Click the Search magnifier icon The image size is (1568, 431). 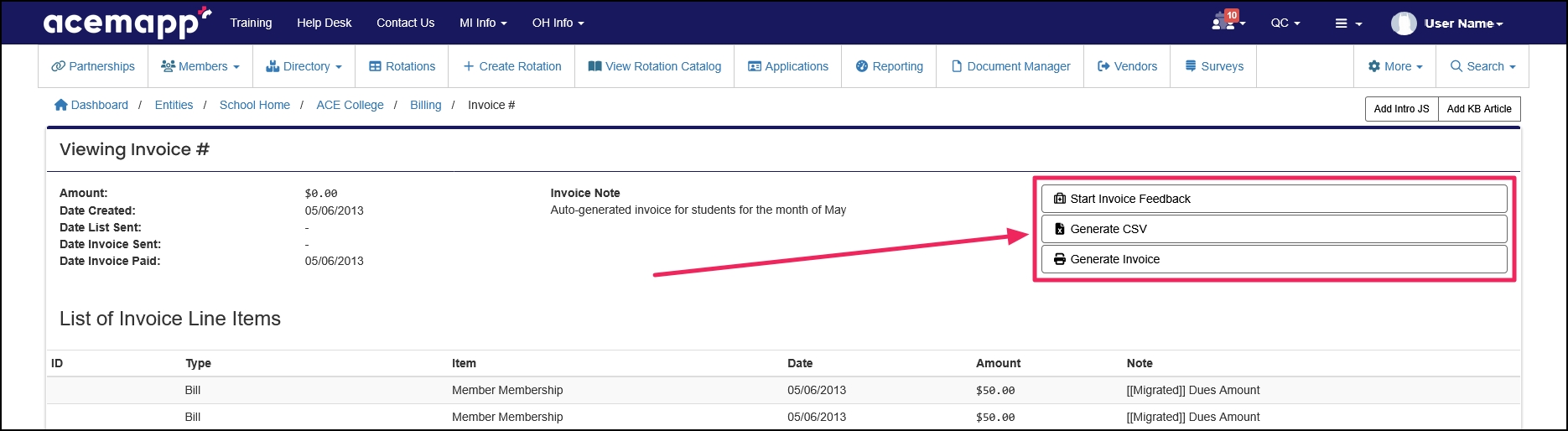click(1456, 66)
